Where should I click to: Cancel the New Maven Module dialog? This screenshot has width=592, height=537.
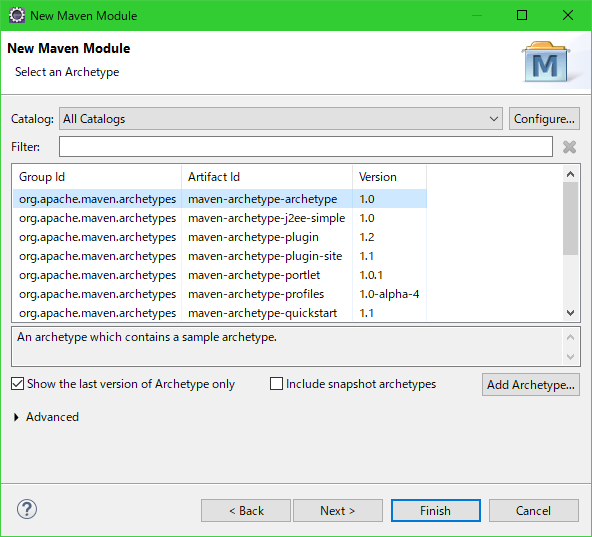pyautogui.click(x=533, y=511)
